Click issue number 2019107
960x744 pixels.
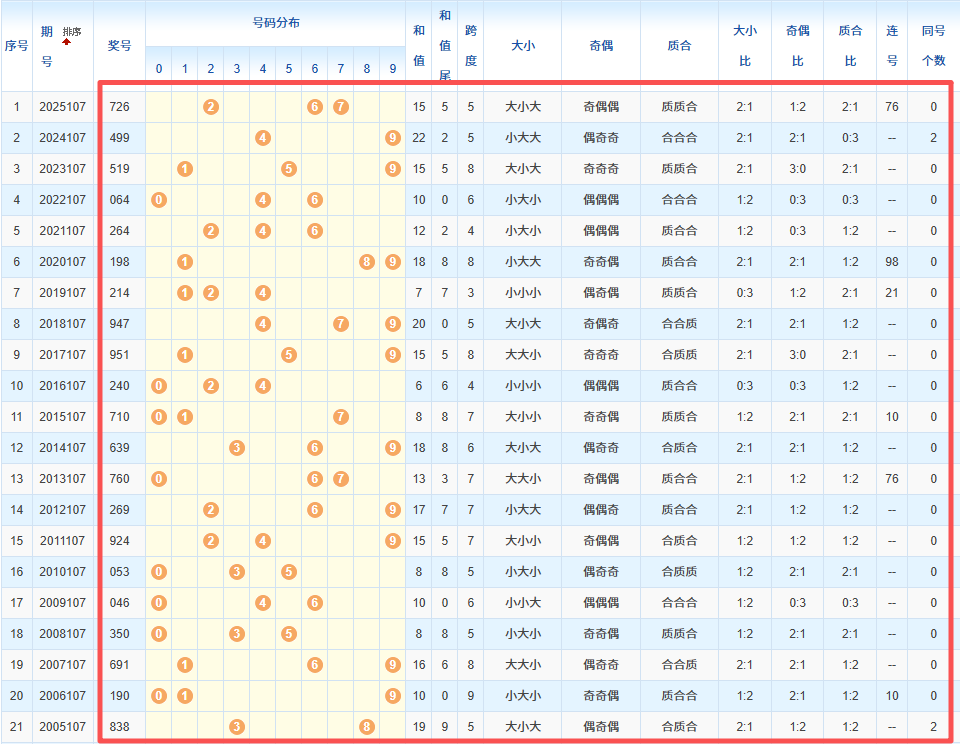(62, 293)
